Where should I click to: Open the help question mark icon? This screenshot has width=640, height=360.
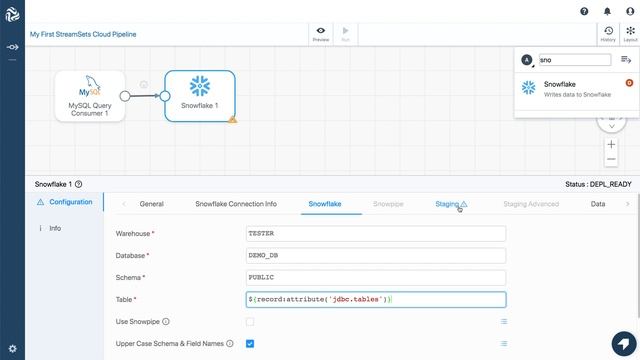pyautogui.click(x=584, y=11)
